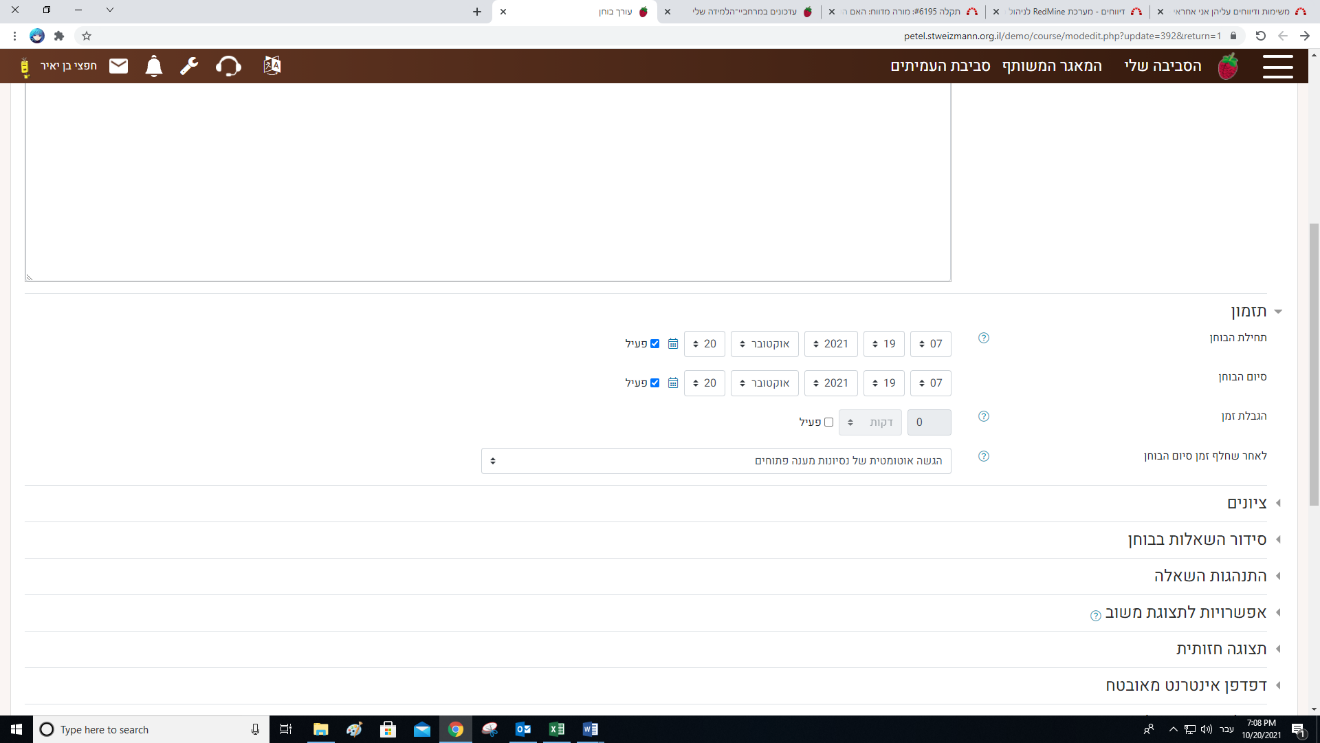The height and width of the screenshot is (743, 1320).
Task: Open המאגר המשותף in the top navigation
Action: (1052, 67)
